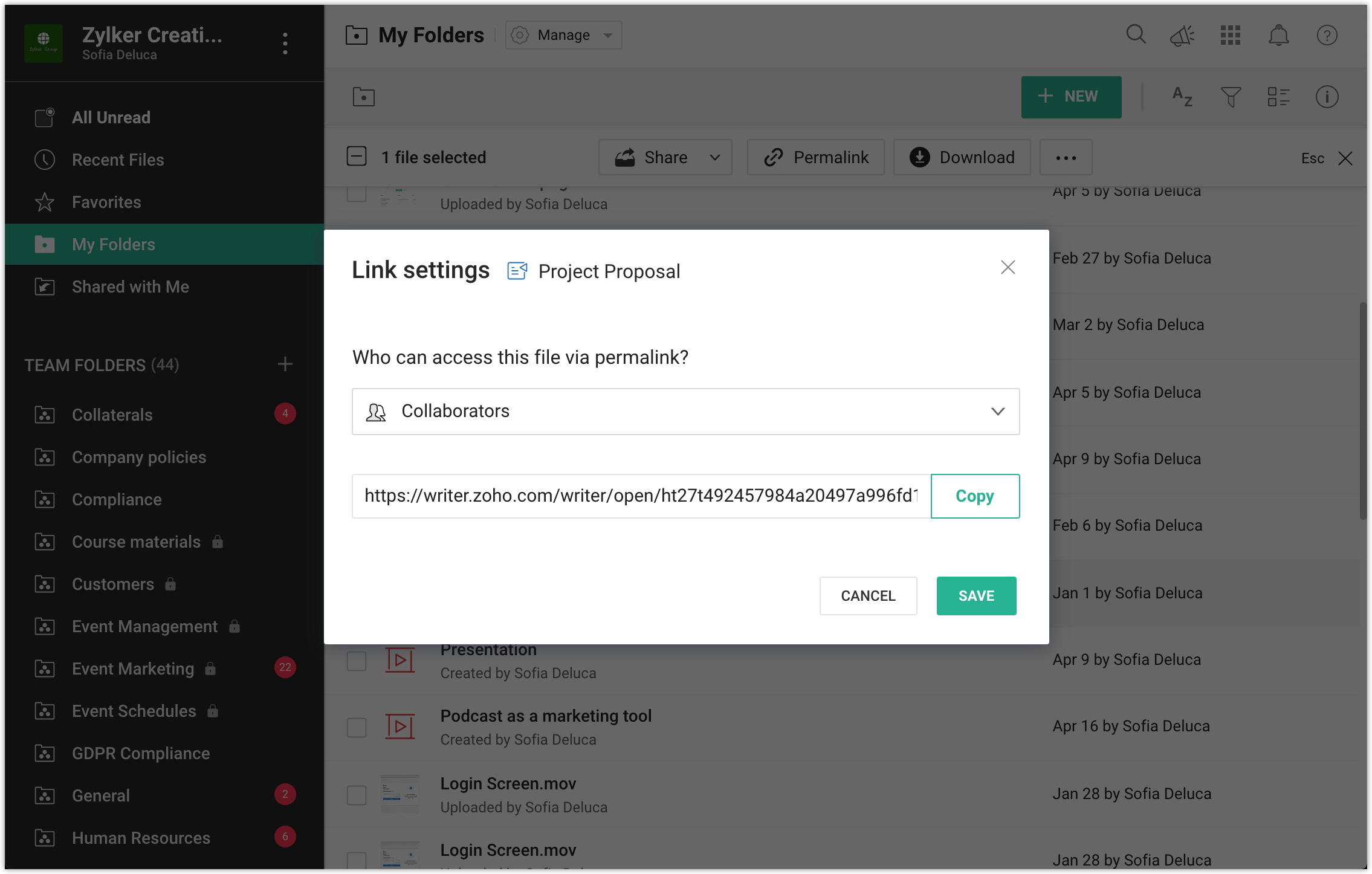This screenshot has width=1372, height=874.
Task: Open the apps grid icon
Action: point(1230,35)
